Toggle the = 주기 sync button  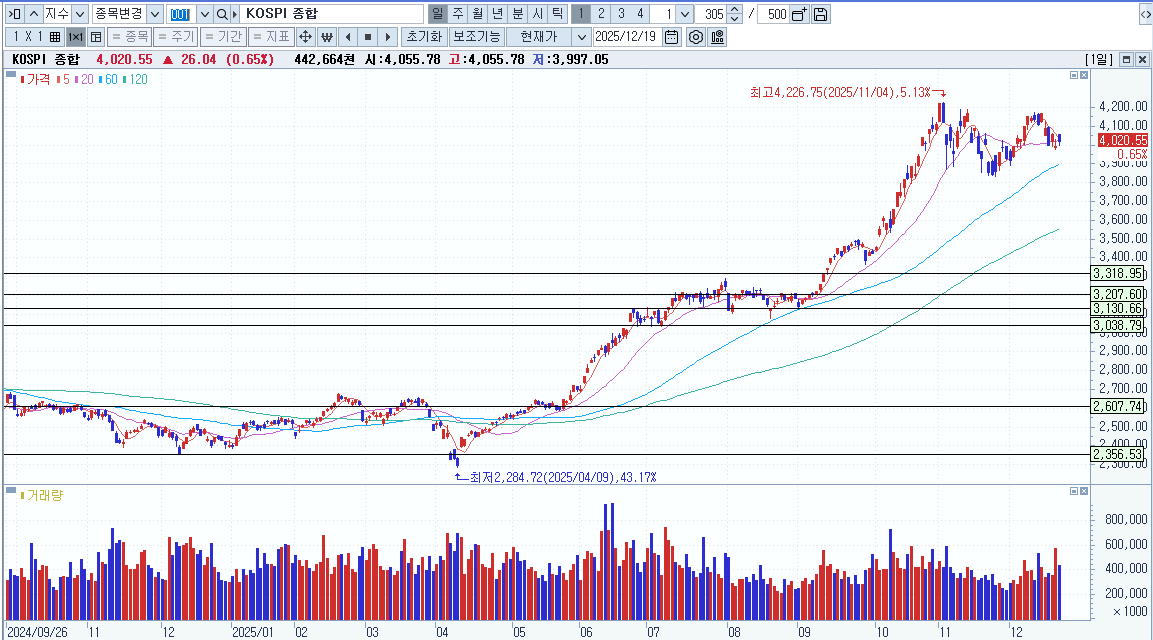176,37
